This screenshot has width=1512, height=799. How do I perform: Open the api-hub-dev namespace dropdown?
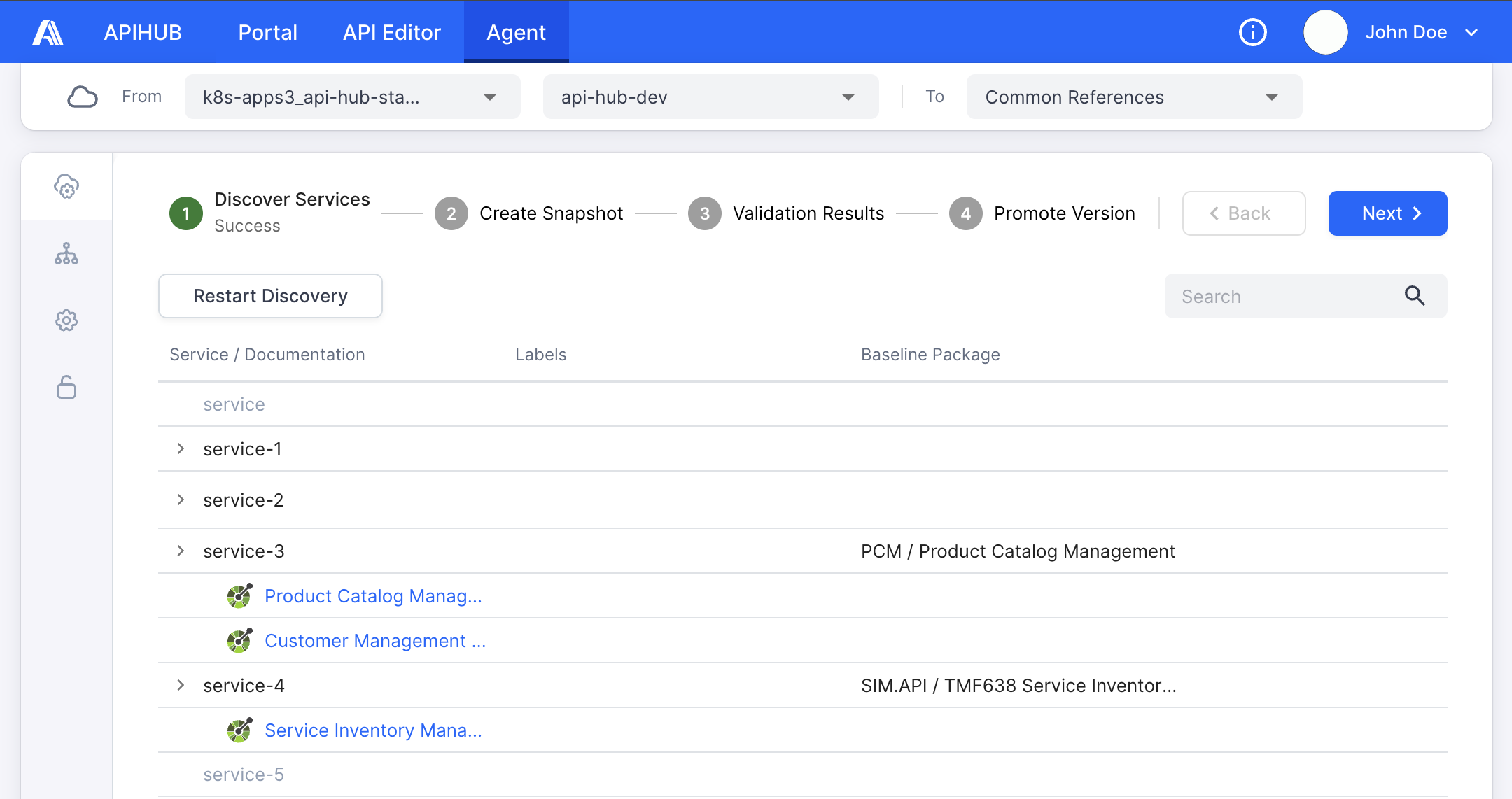coord(711,97)
